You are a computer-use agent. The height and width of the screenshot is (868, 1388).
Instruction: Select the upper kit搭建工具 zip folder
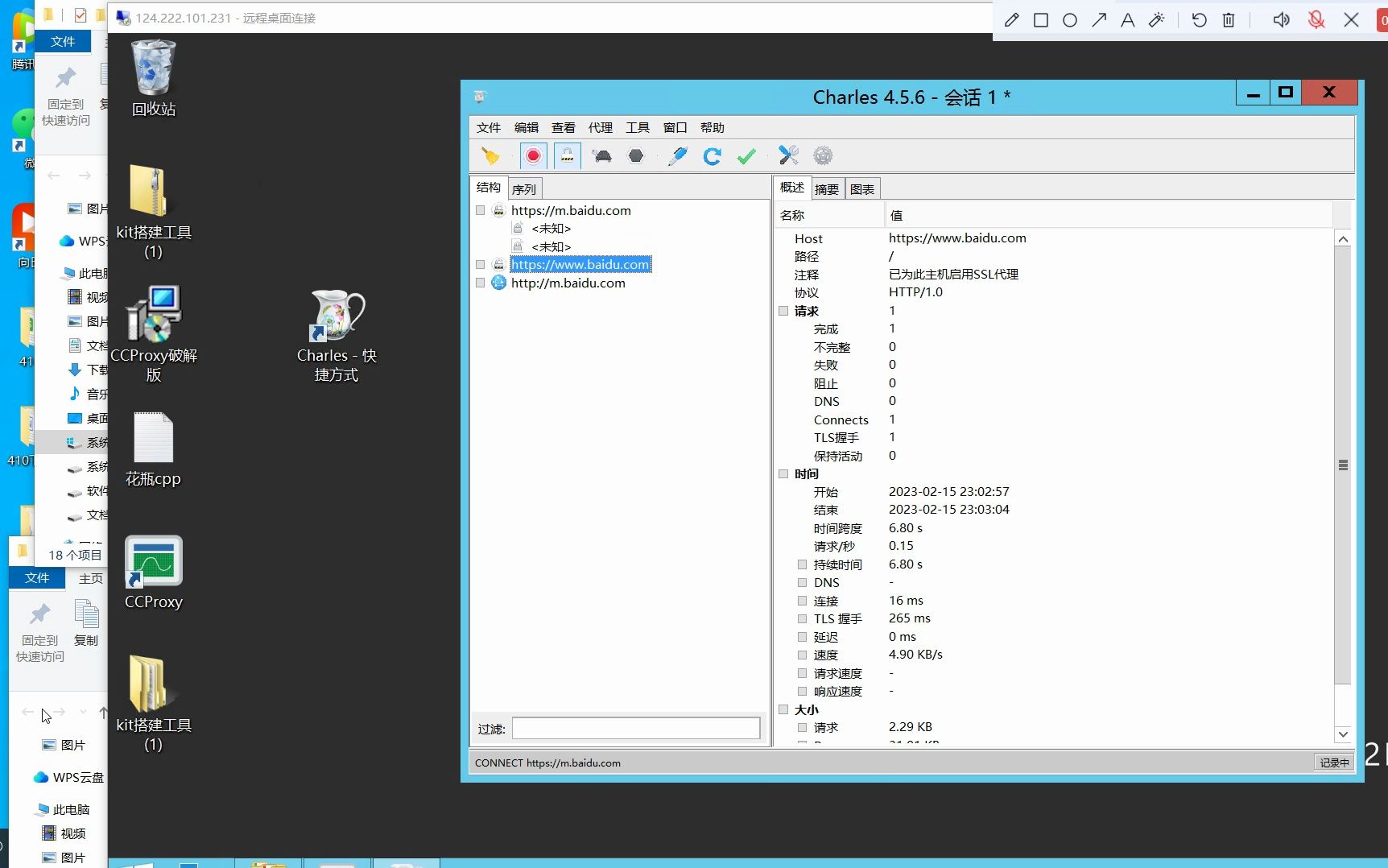click(154, 213)
